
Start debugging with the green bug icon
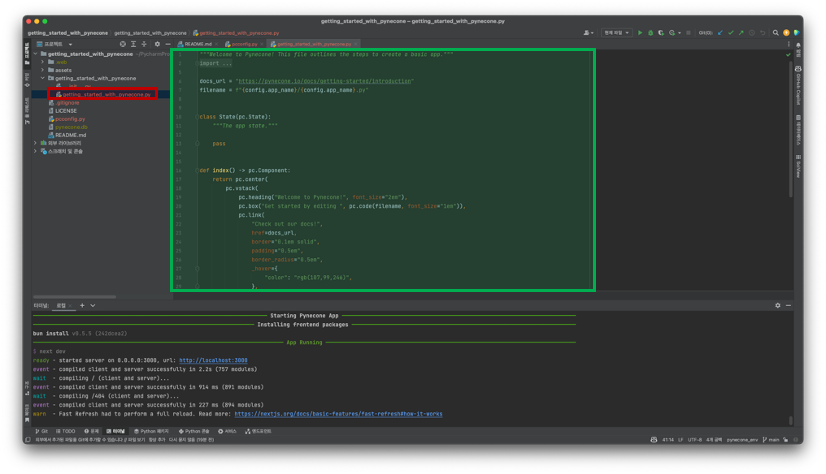click(x=651, y=33)
